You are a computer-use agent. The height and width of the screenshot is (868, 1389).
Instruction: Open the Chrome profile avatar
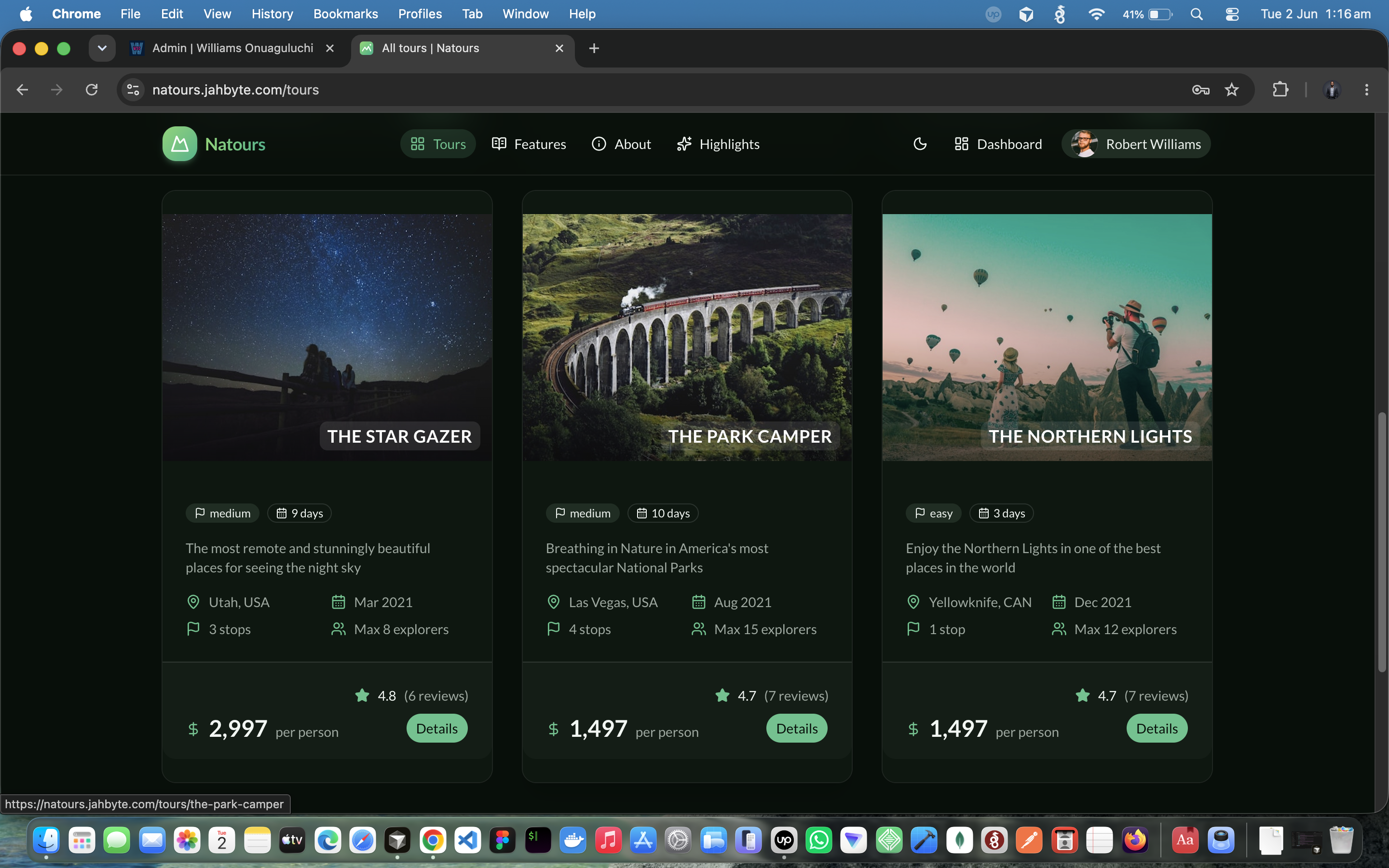tap(1332, 90)
